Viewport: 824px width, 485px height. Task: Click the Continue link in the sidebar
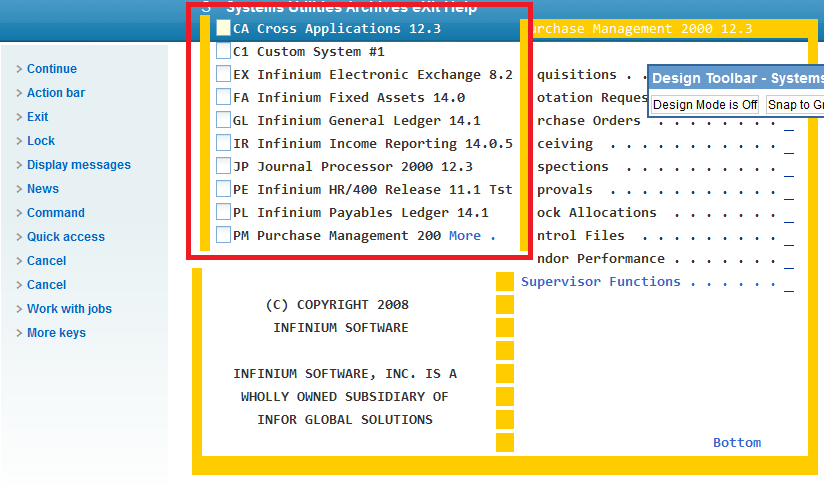[x=52, y=69]
